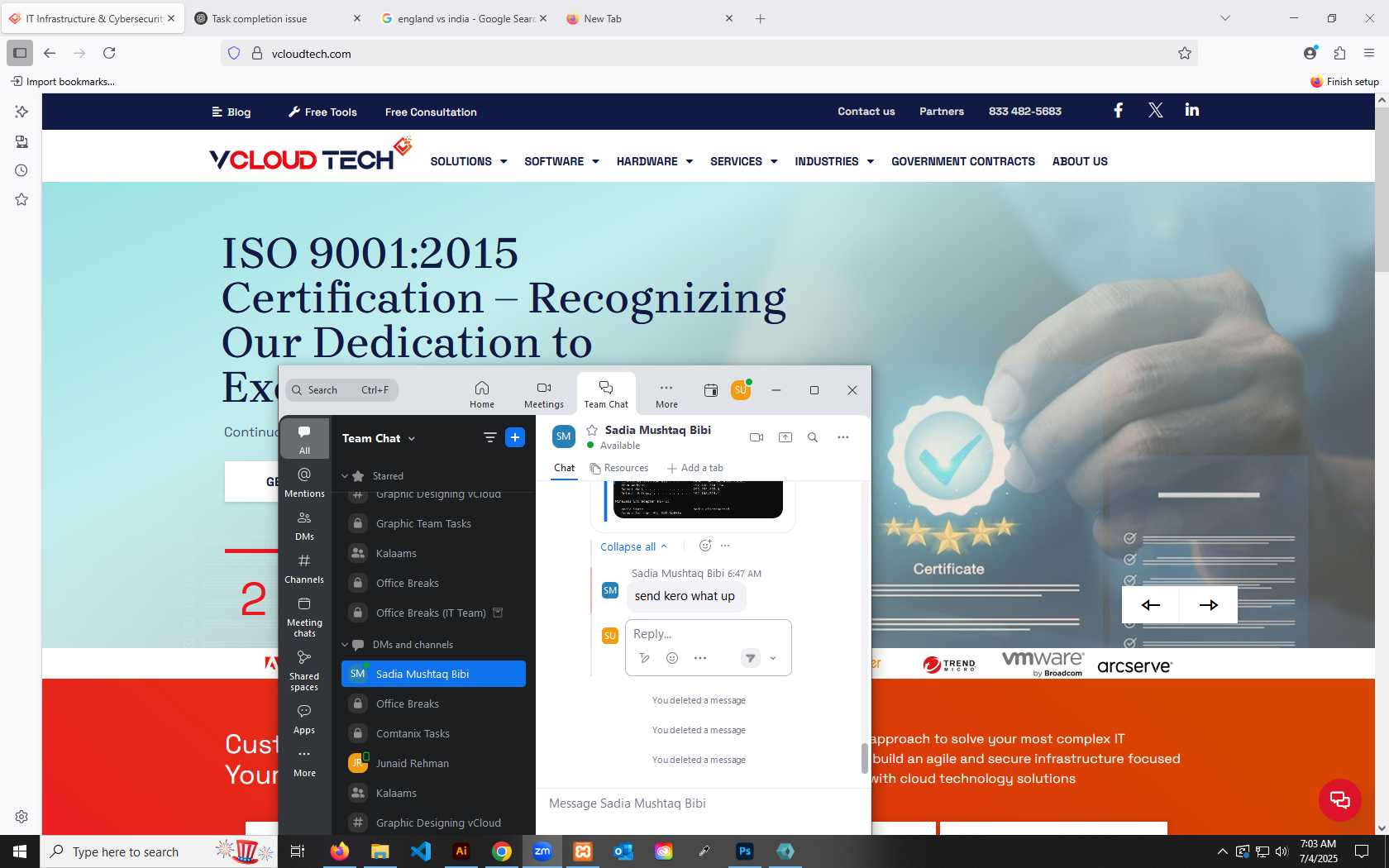Open send options dropdown arrow
Image resolution: width=1389 pixels, height=868 pixels.
[x=773, y=658]
